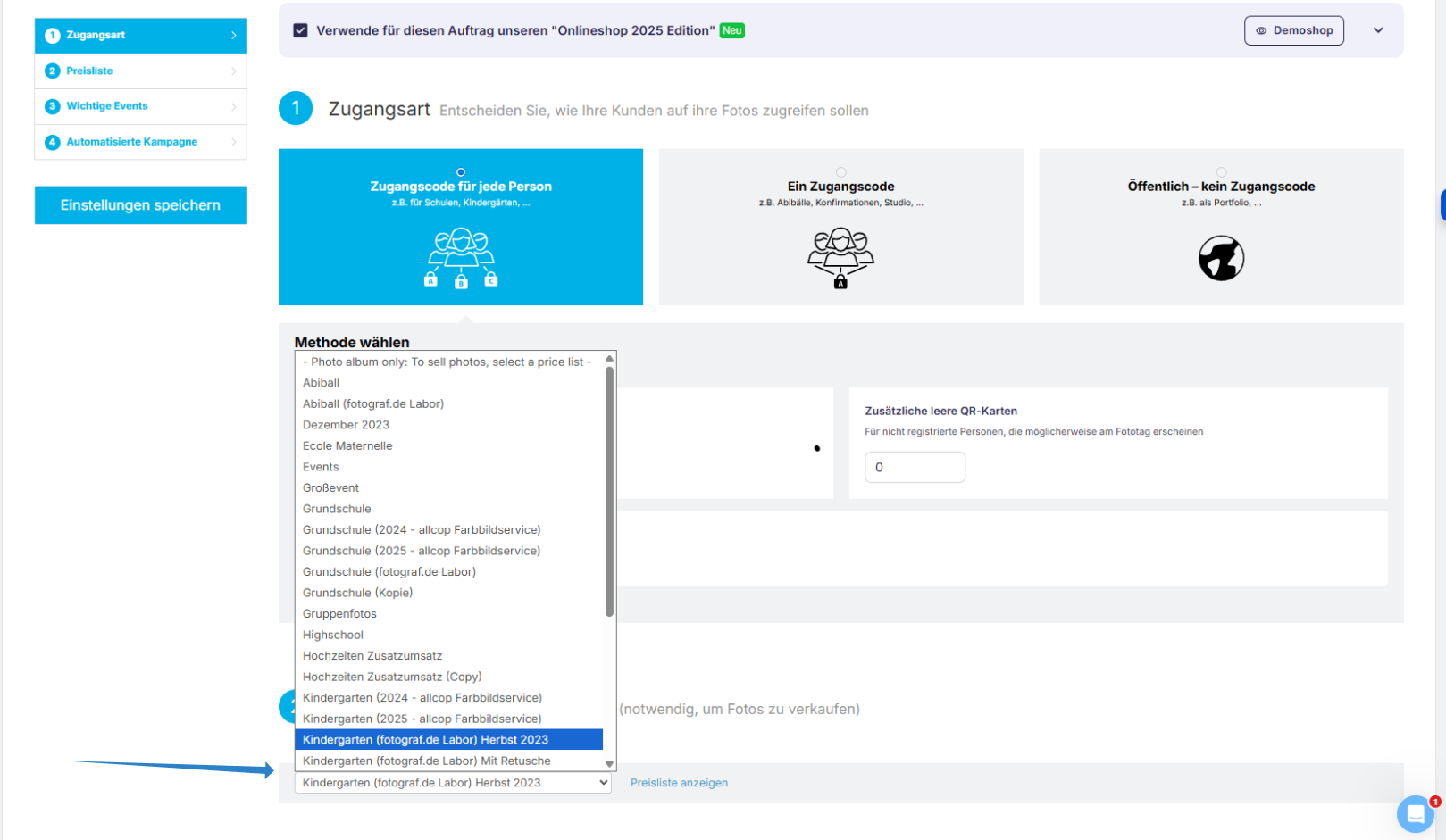The image size is (1446, 840).
Task: Click the price list dropdown's down scroll arrow
Action: point(610,764)
